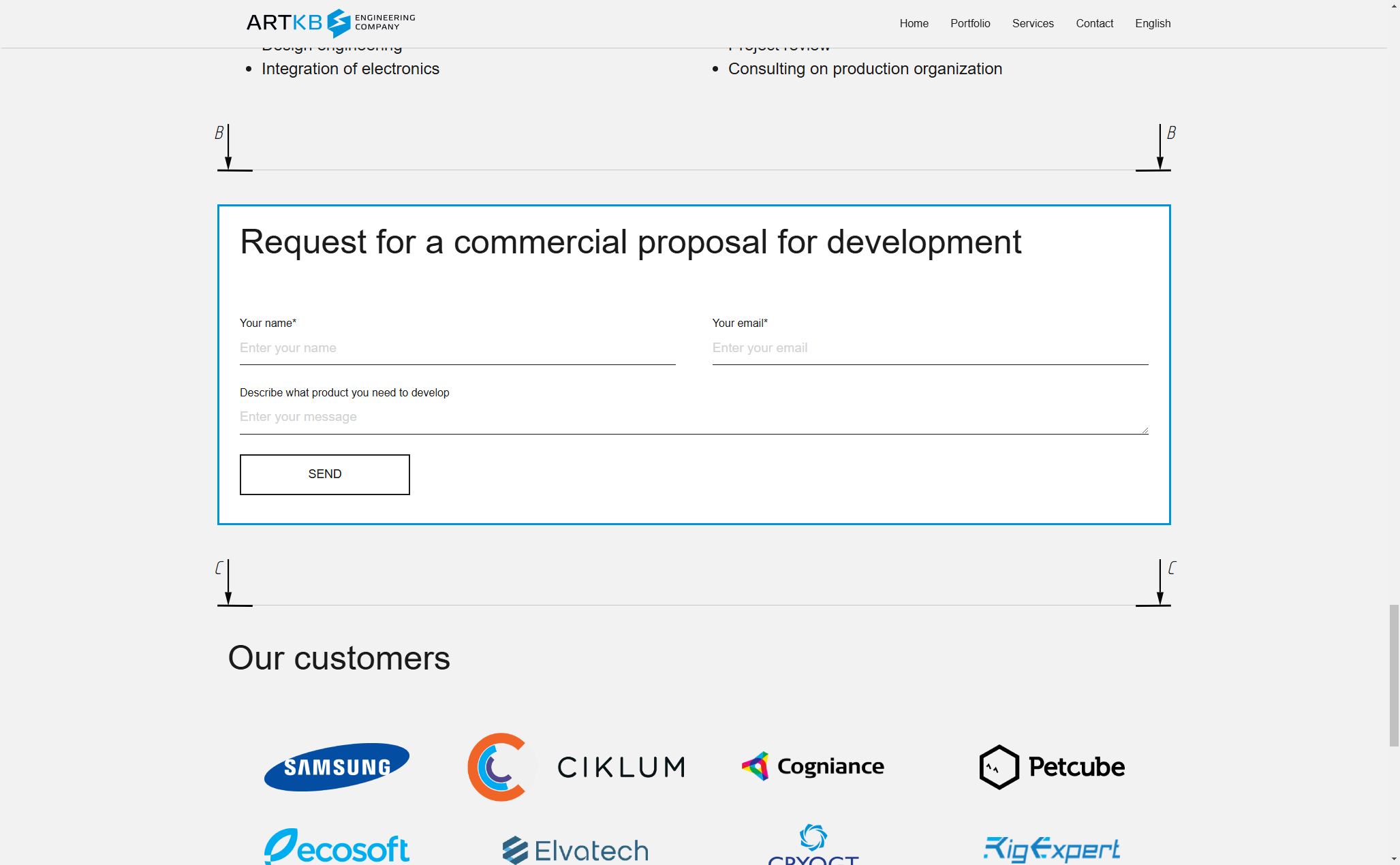Click the Samsung customer logo
1400x865 pixels.
[x=337, y=766]
